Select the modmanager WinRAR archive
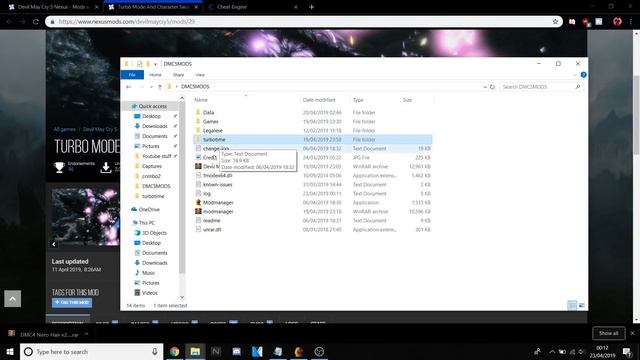Viewport: 640px width, 360px height. pos(218,211)
